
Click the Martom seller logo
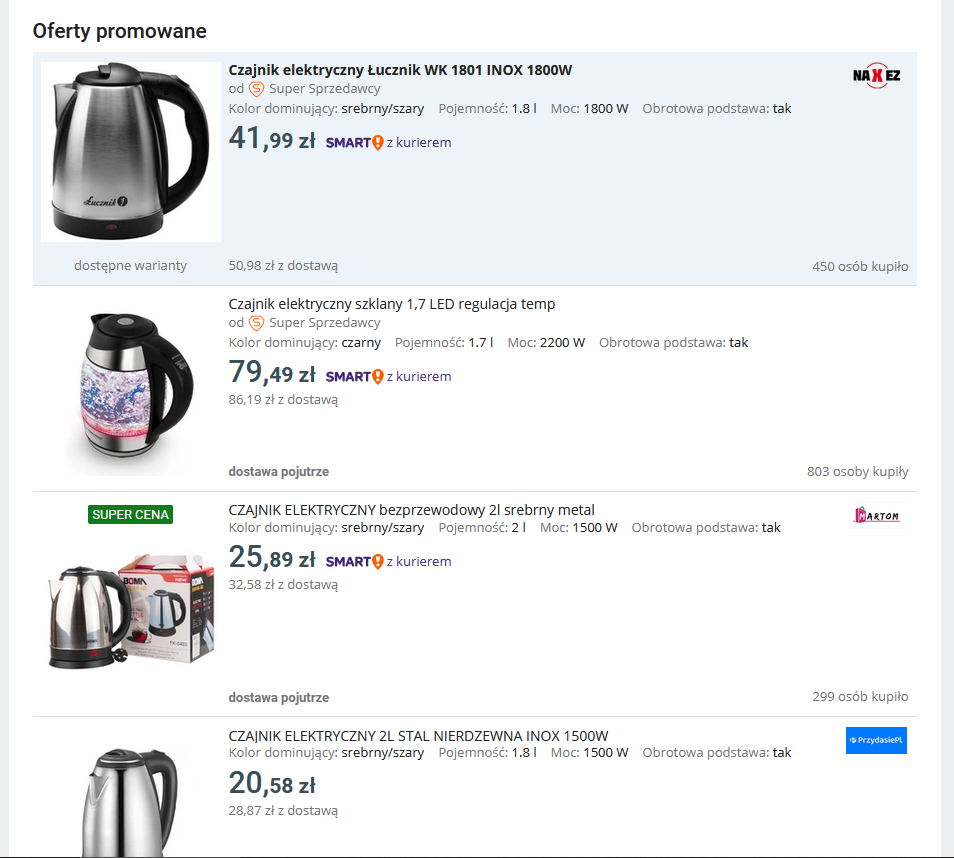pos(876,515)
